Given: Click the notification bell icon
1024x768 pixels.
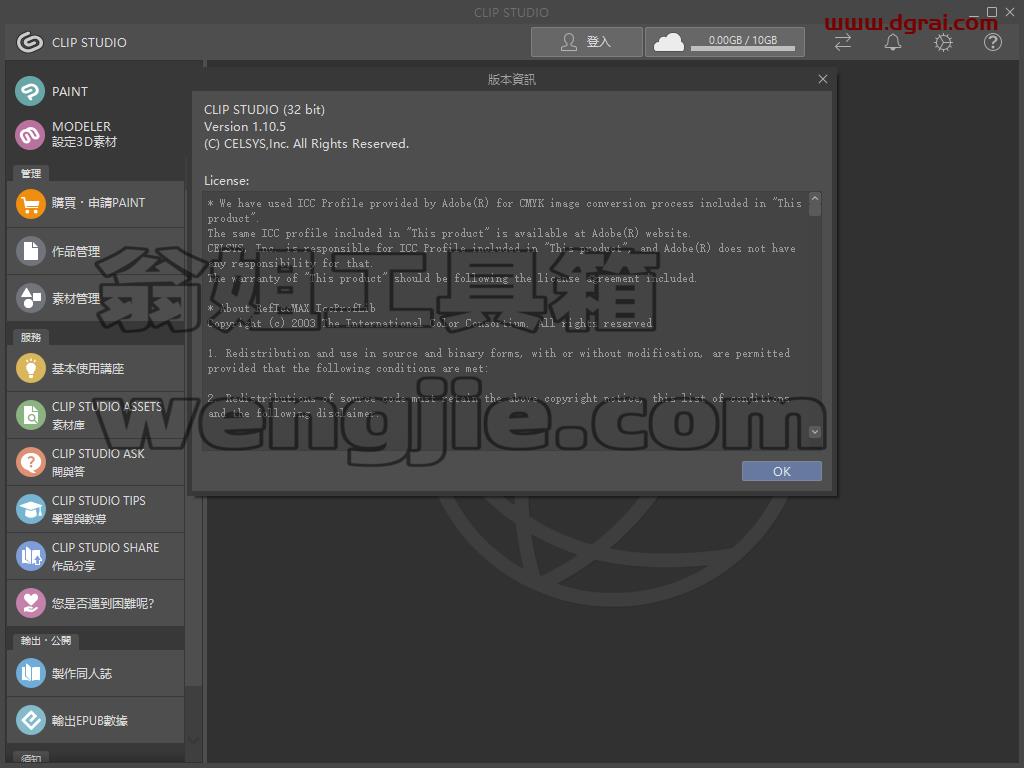Looking at the screenshot, I should [x=893, y=42].
